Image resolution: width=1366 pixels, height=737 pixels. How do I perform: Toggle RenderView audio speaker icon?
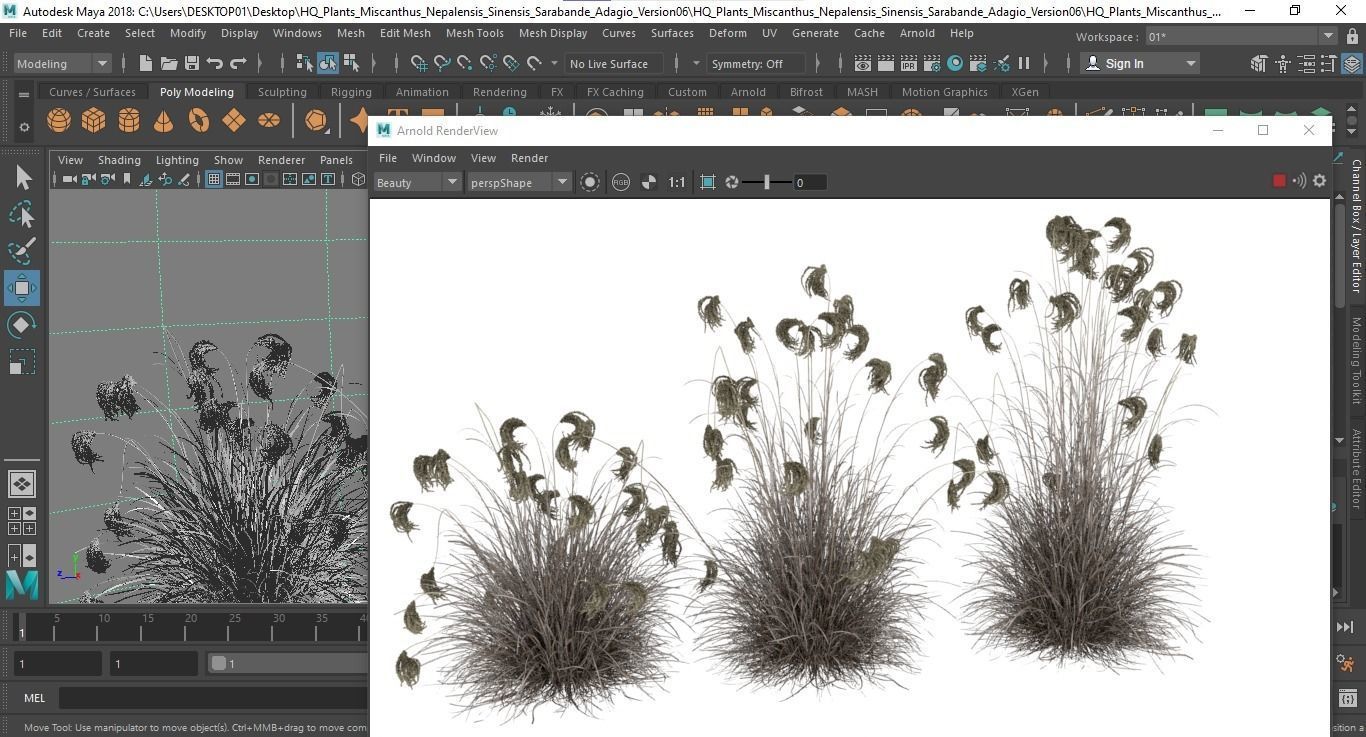click(x=1299, y=181)
